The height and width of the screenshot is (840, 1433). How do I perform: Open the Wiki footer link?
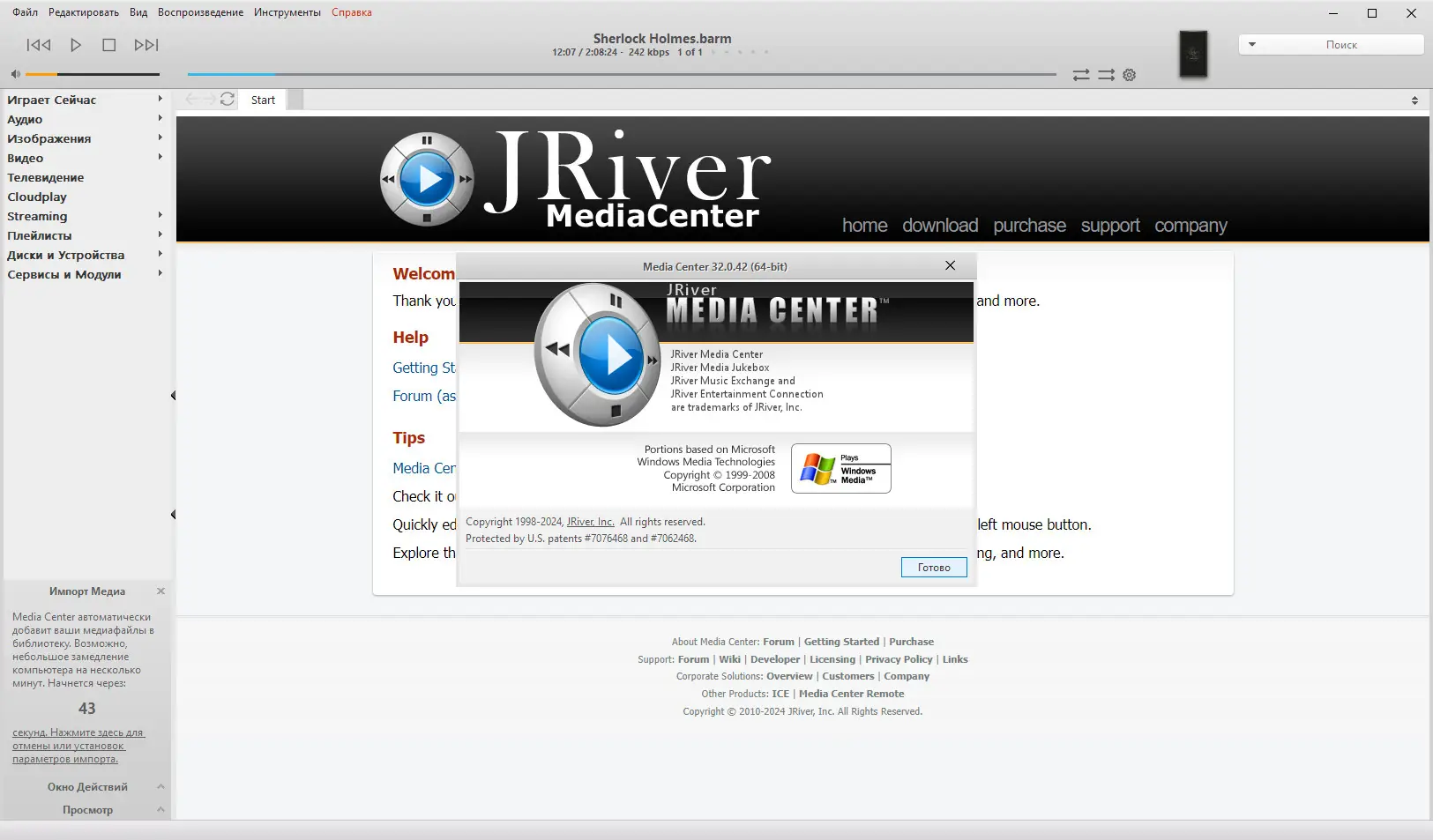click(729, 659)
